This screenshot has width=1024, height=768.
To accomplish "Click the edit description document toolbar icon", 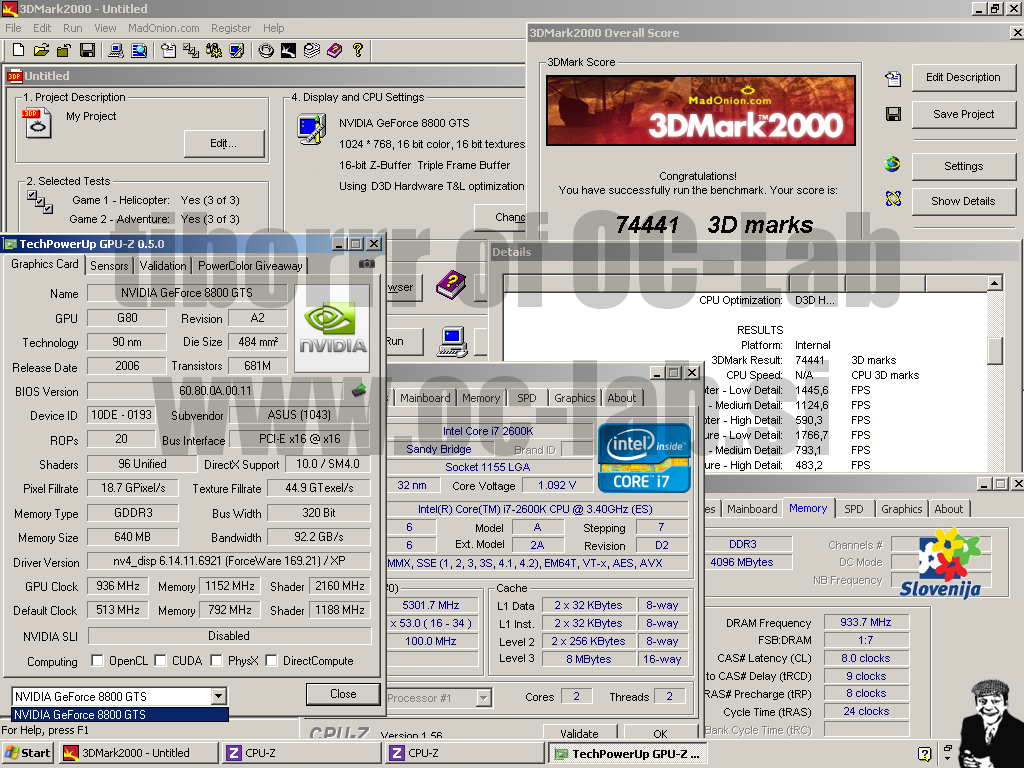I will (168, 50).
